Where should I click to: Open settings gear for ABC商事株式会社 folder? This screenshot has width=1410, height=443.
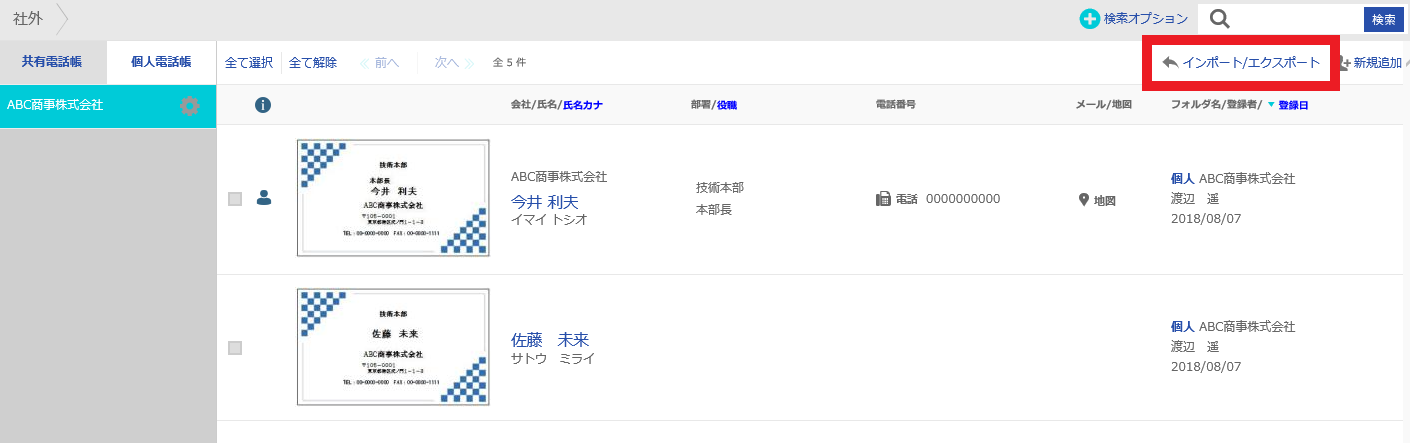click(189, 105)
